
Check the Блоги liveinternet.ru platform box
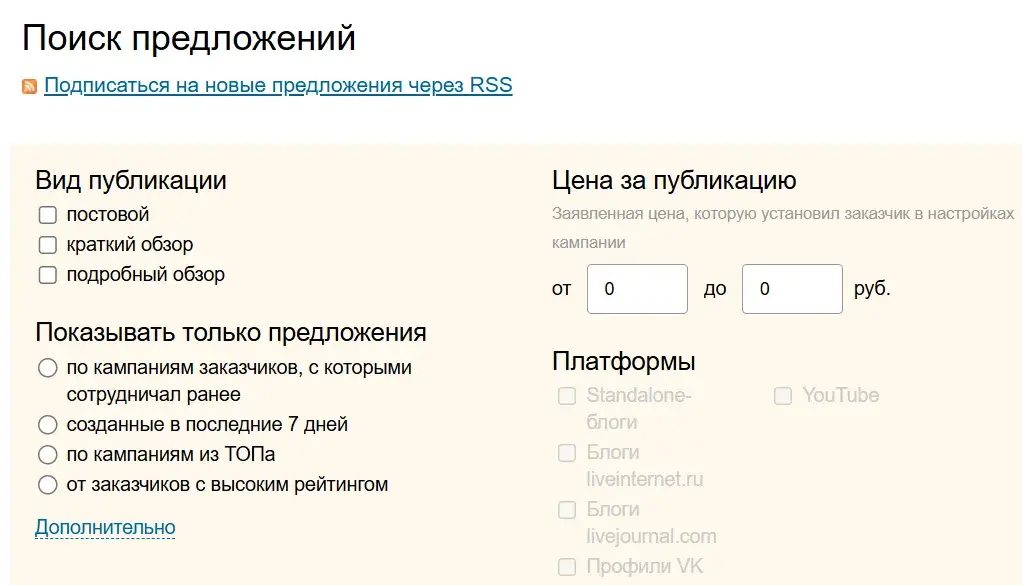(x=567, y=453)
